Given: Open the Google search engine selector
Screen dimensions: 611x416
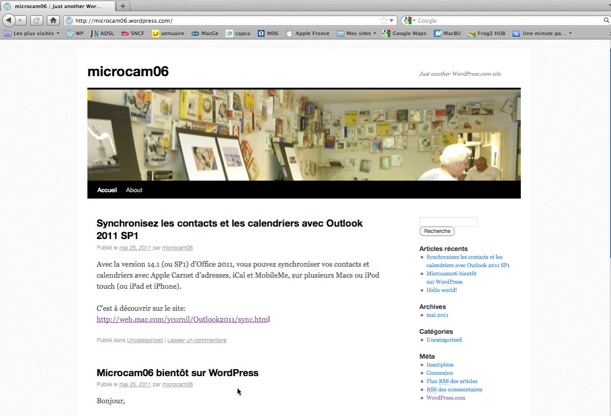Looking at the screenshot, I should pos(410,20).
